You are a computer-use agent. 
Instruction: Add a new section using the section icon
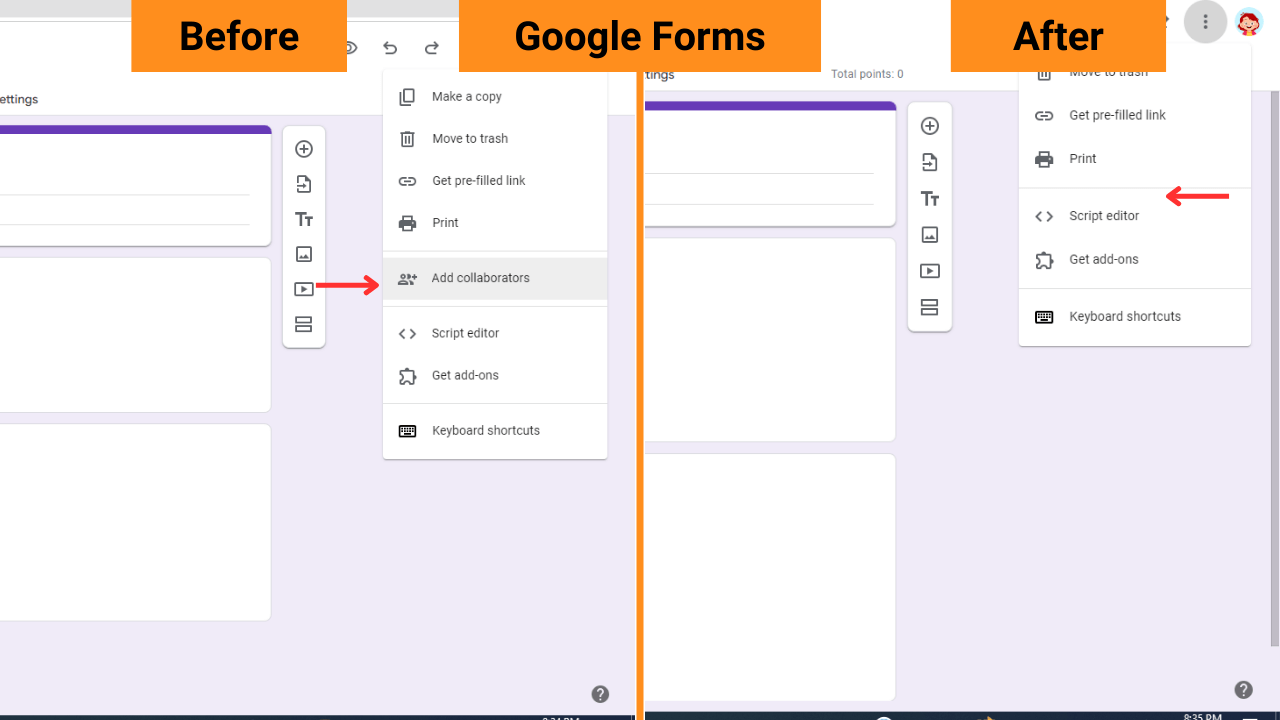(303, 324)
